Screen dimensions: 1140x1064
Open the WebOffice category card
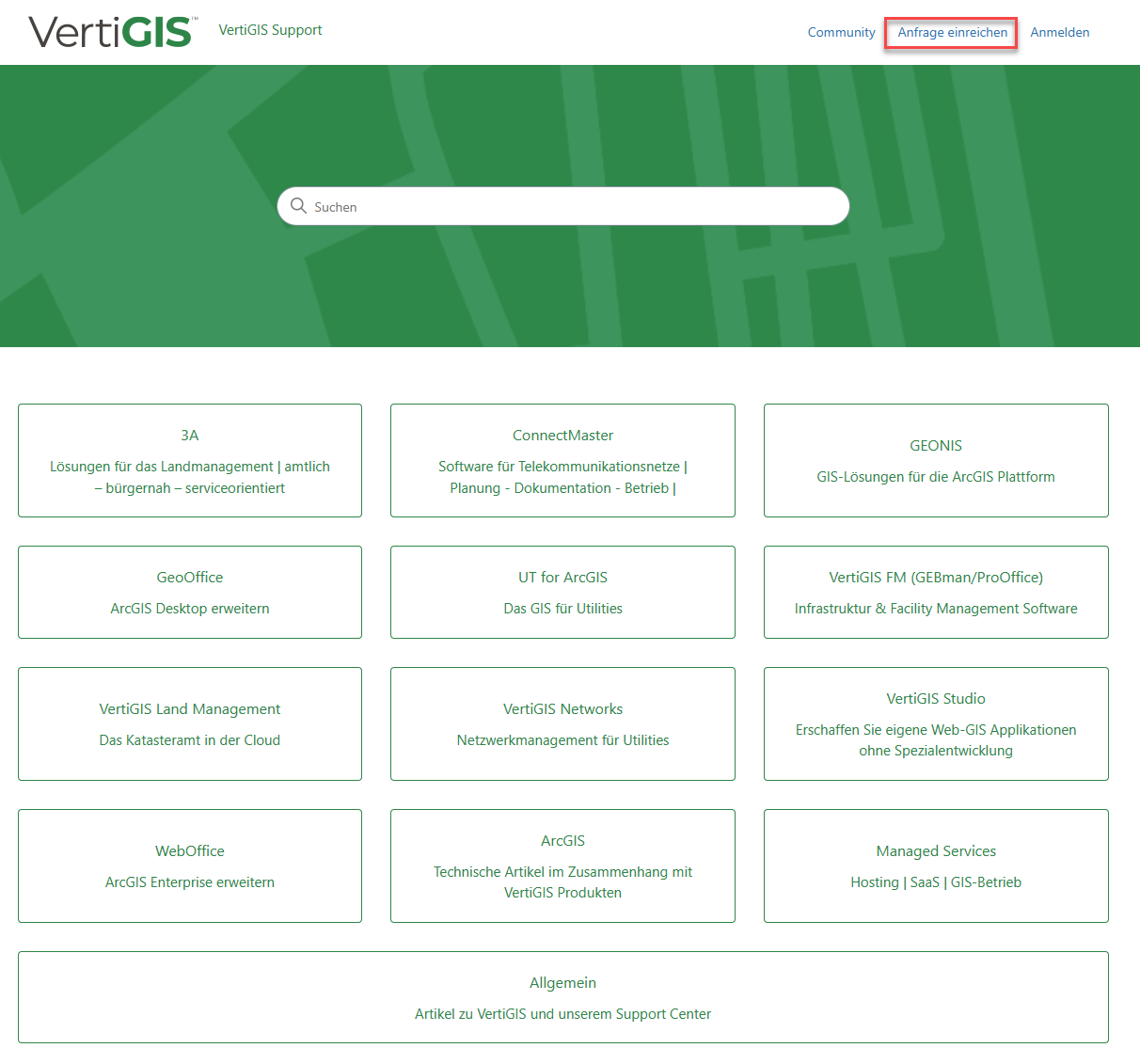coord(190,865)
